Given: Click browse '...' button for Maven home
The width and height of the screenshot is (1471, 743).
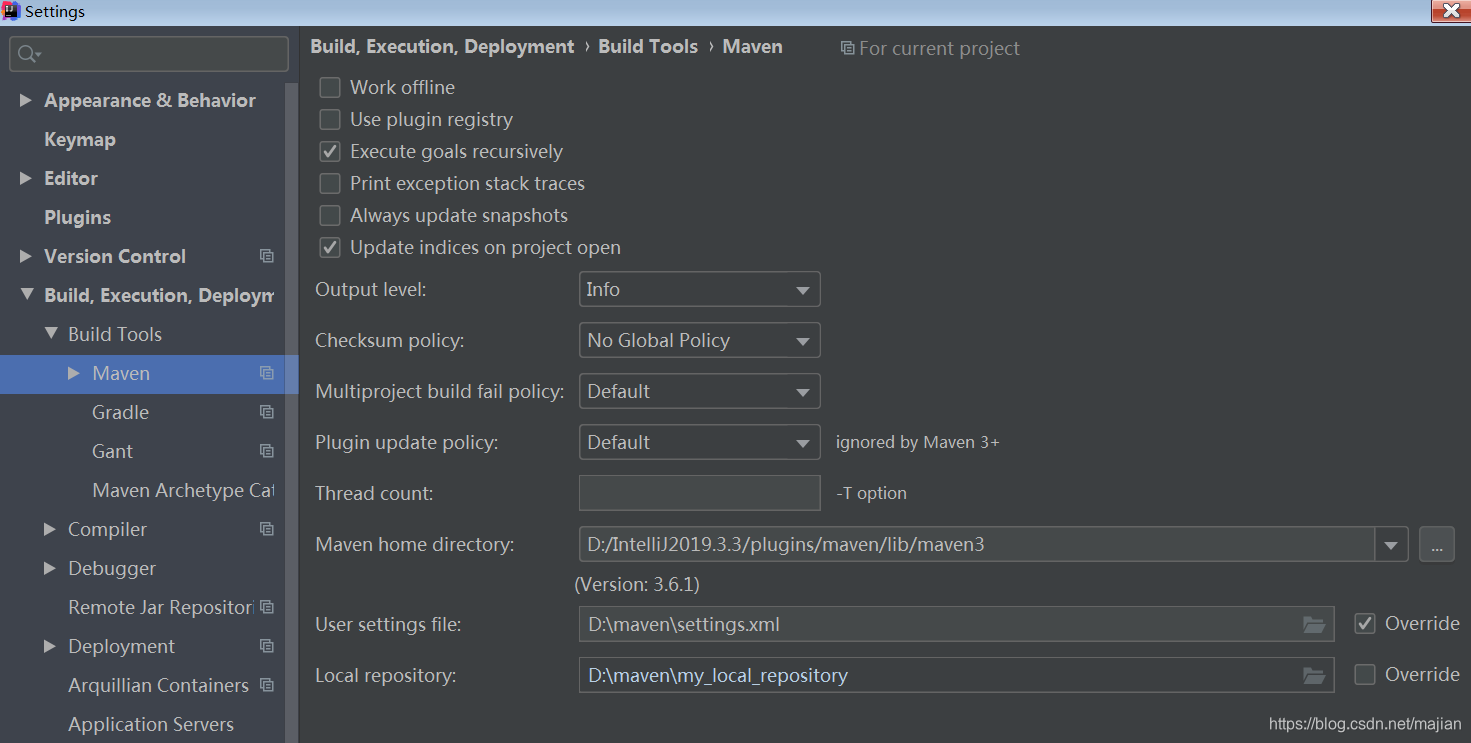Looking at the screenshot, I should coord(1437,545).
